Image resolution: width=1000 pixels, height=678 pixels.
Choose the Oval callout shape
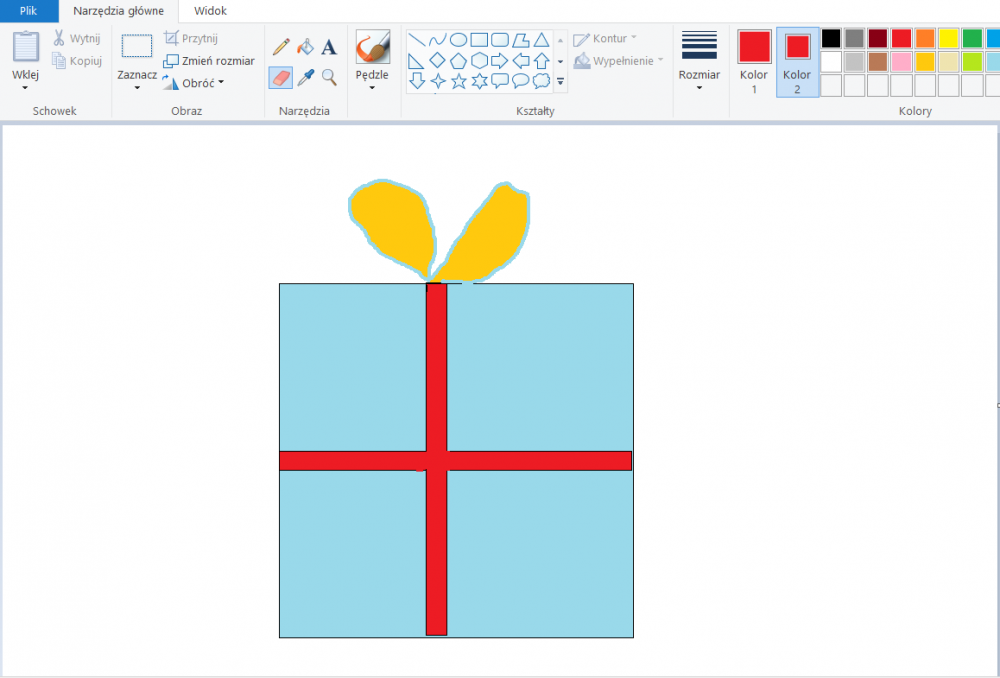tap(521, 81)
